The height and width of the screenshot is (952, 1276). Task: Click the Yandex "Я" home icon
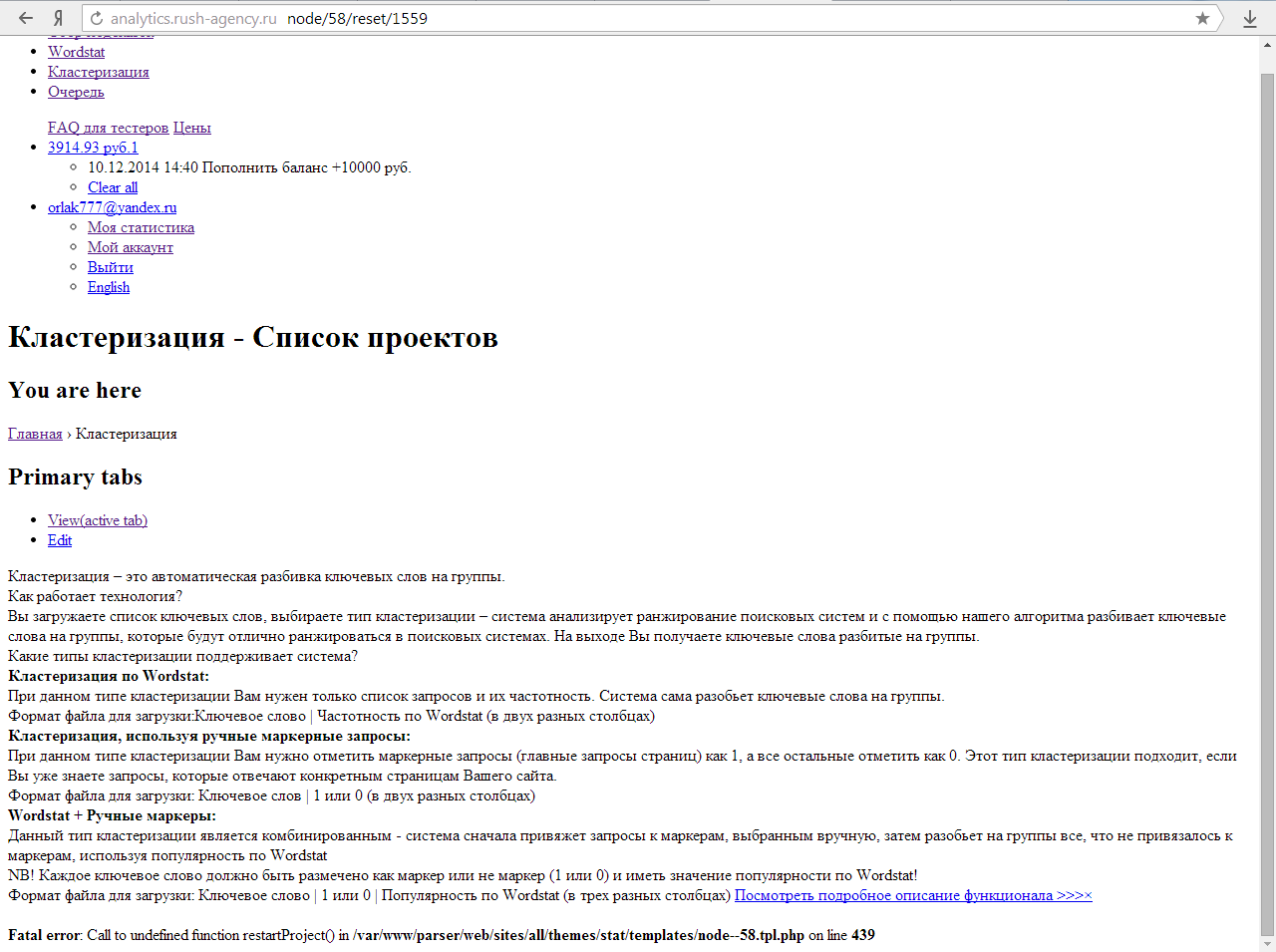[58, 18]
